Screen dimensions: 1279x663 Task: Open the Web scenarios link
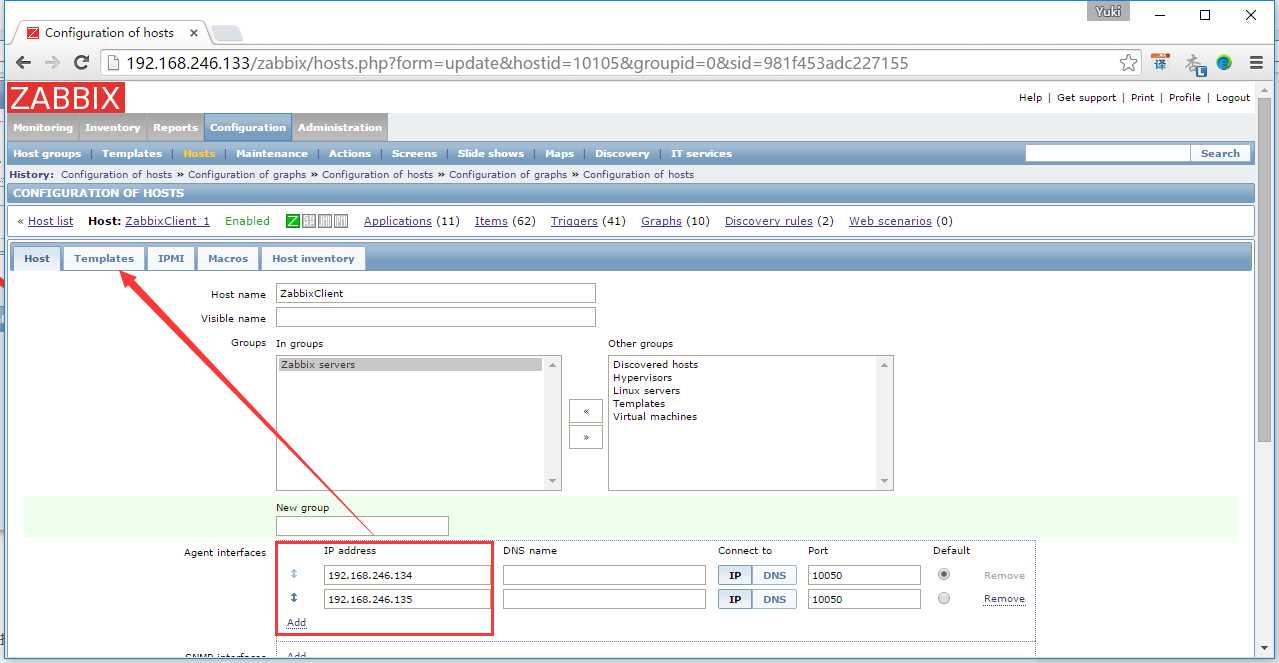[x=890, y=221]
